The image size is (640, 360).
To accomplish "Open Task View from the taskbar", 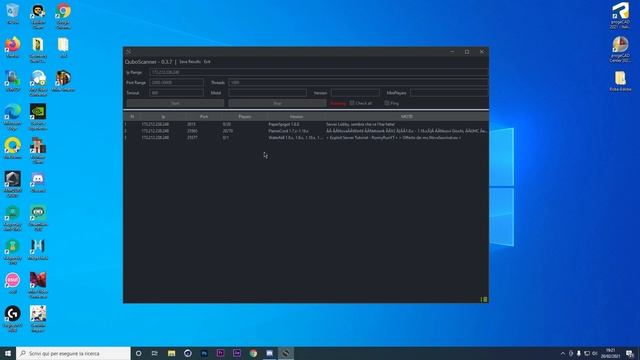I will click(155, 353).
